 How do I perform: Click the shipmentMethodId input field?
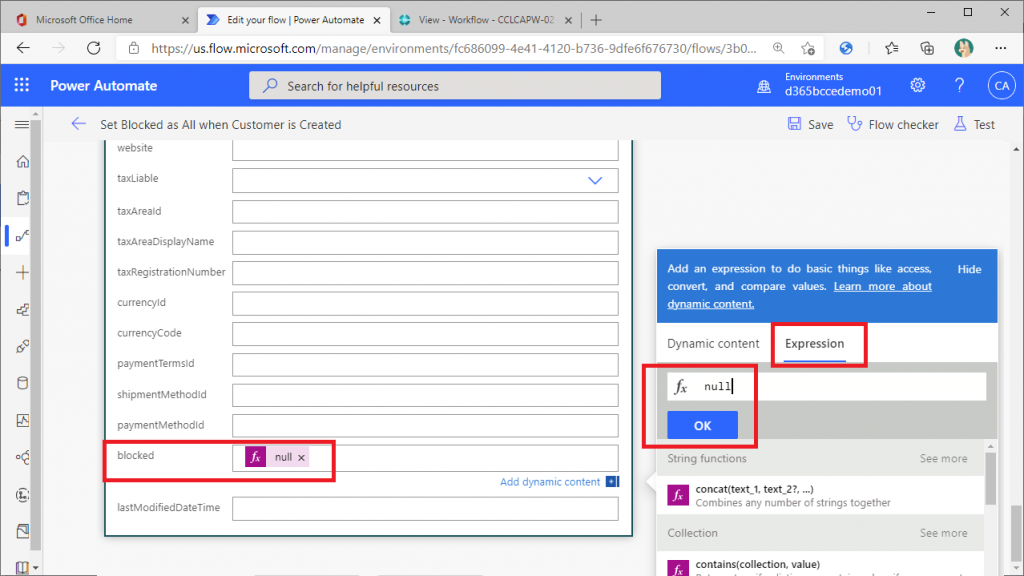click(425, 395)
